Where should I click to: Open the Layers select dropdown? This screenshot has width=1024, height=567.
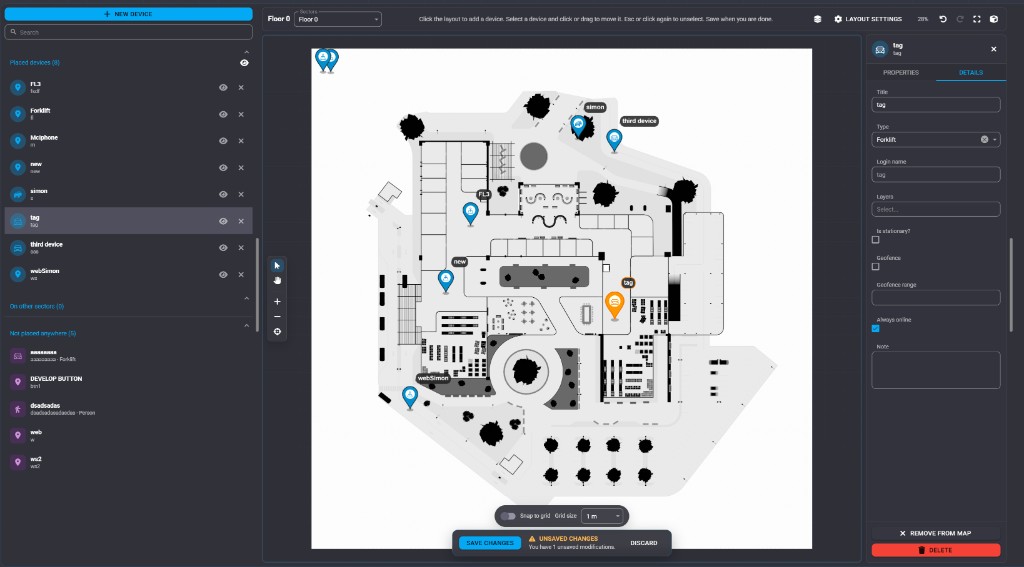tap(936, 209)
